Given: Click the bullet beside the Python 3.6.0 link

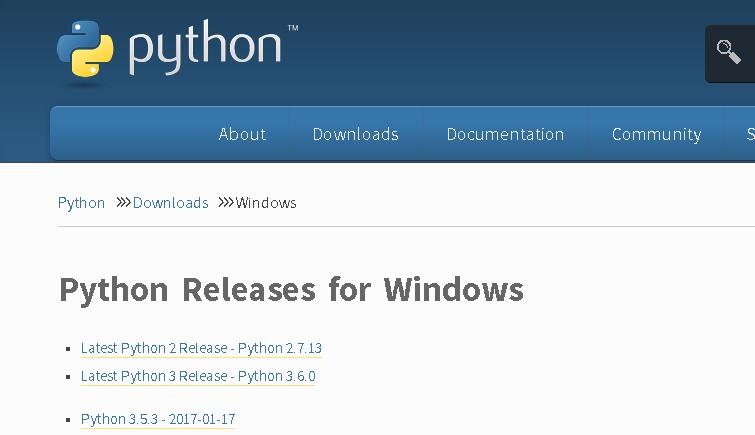Looking at the screenshot, I should coord(68,377).
